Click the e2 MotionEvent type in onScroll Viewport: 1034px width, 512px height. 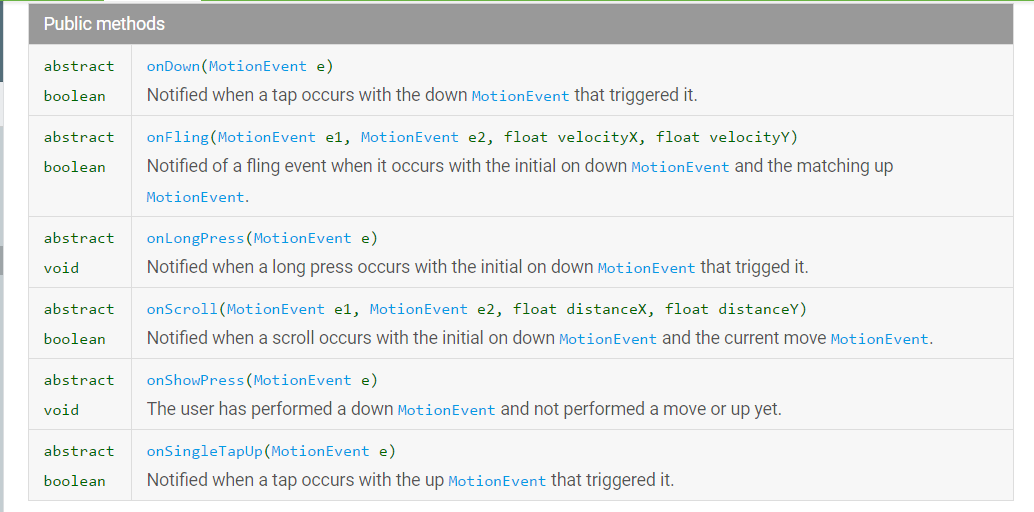coord(418,309)
